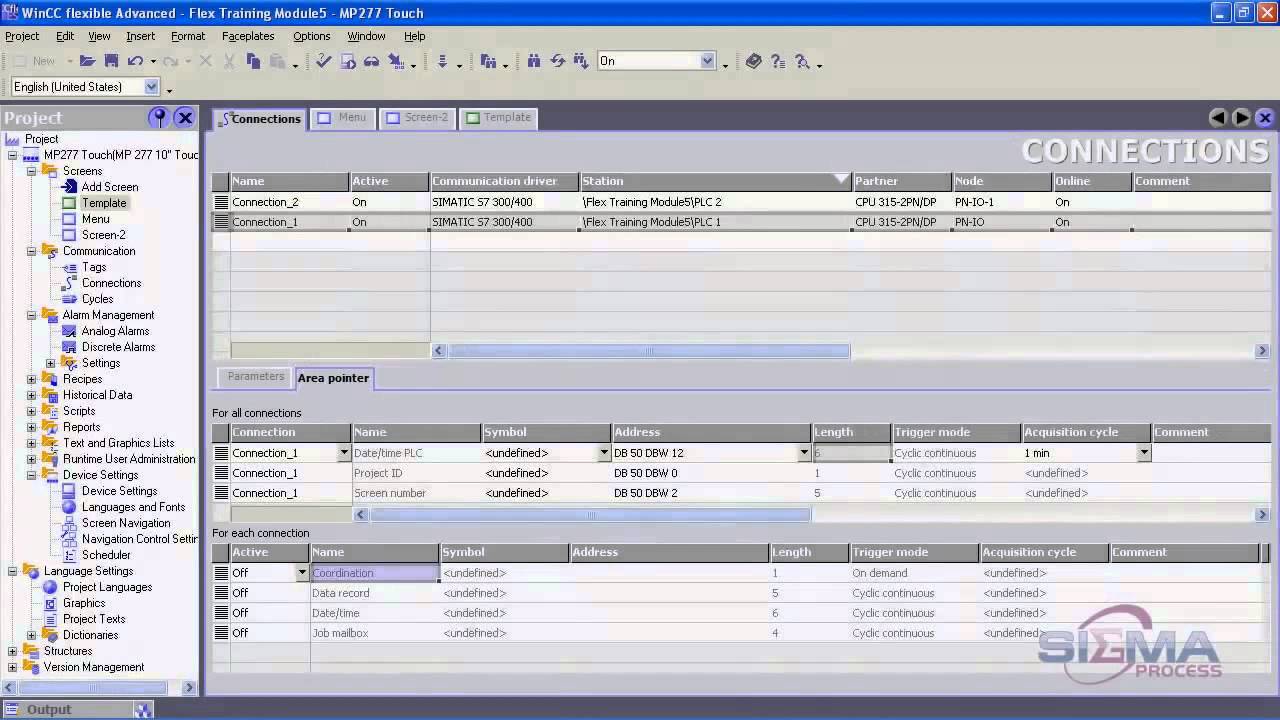Expand the Version Management tree node
The width and height of the screenshot is (1280, 720).
[12, 667]
